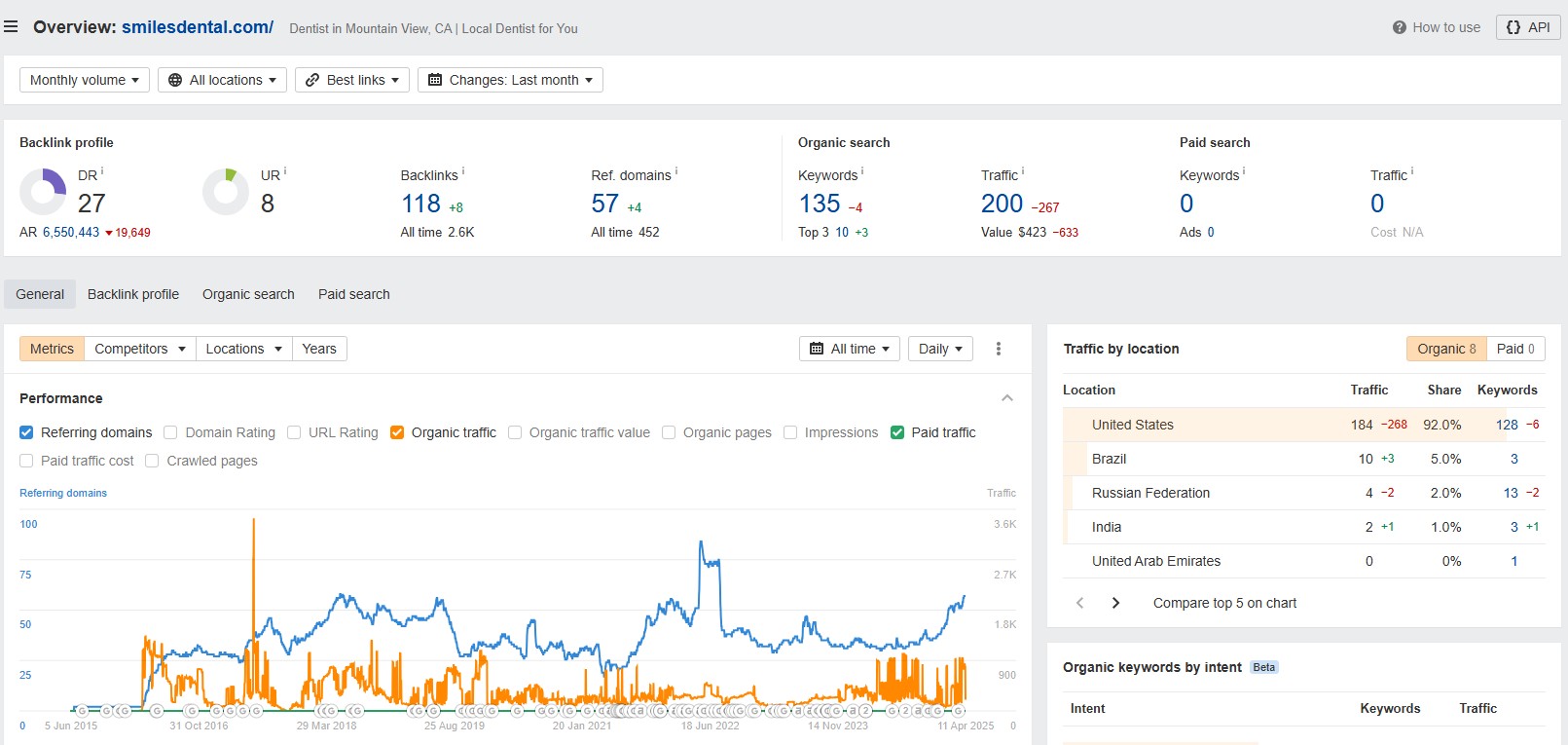The height and width of the screenshot is (745, 1568).
Task: Go to next traffic locations page
Action: 1115,603
